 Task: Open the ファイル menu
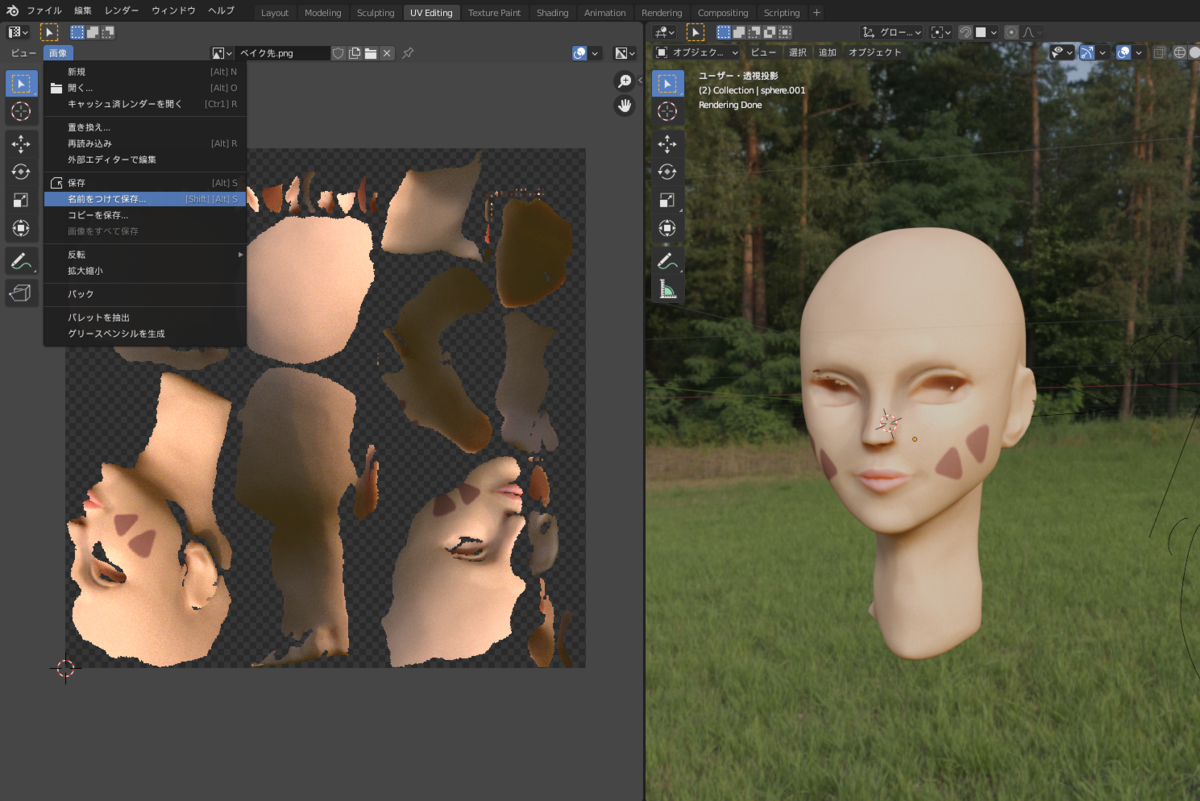click(44, 10)
